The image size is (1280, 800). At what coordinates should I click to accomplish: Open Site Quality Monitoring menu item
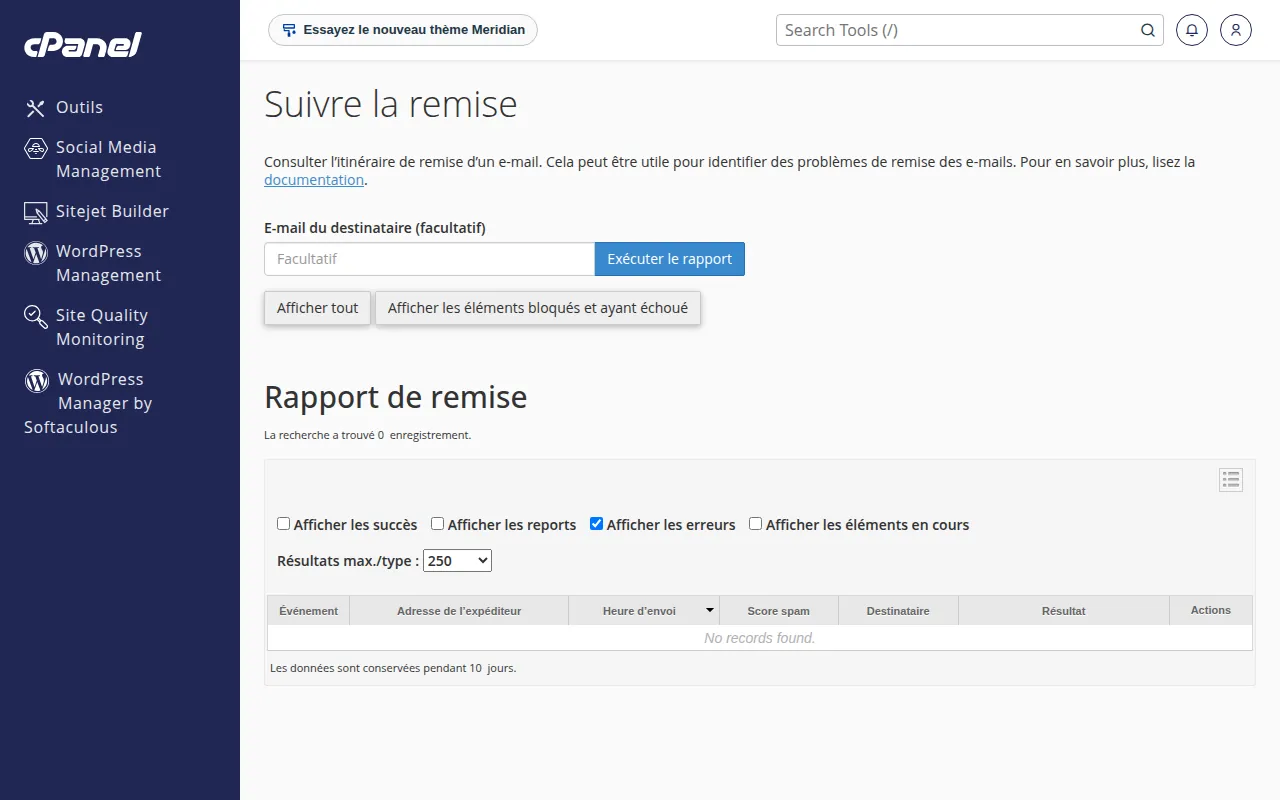pos(102,328)
